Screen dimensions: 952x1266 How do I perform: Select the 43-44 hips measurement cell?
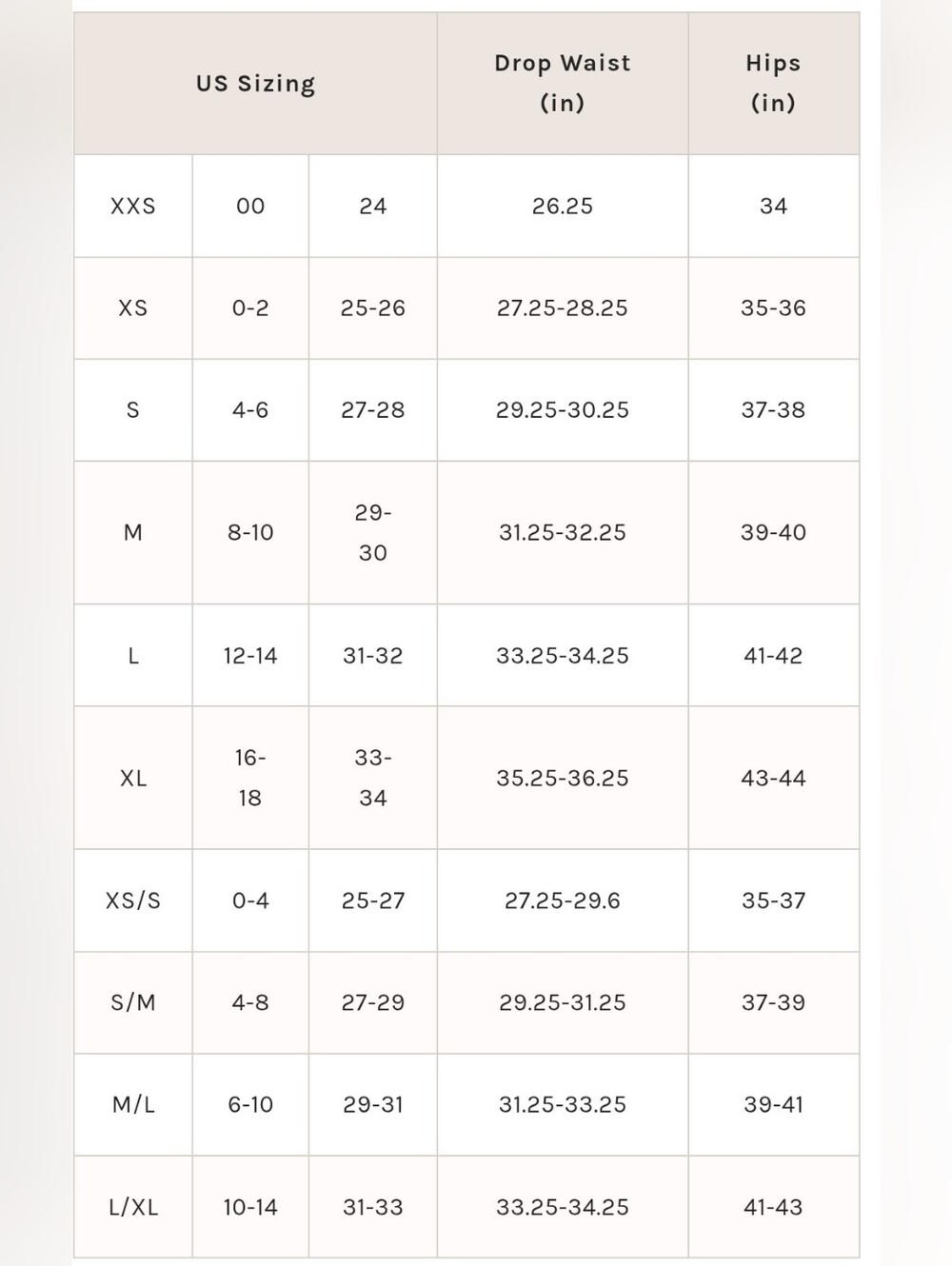click(773, 778)
